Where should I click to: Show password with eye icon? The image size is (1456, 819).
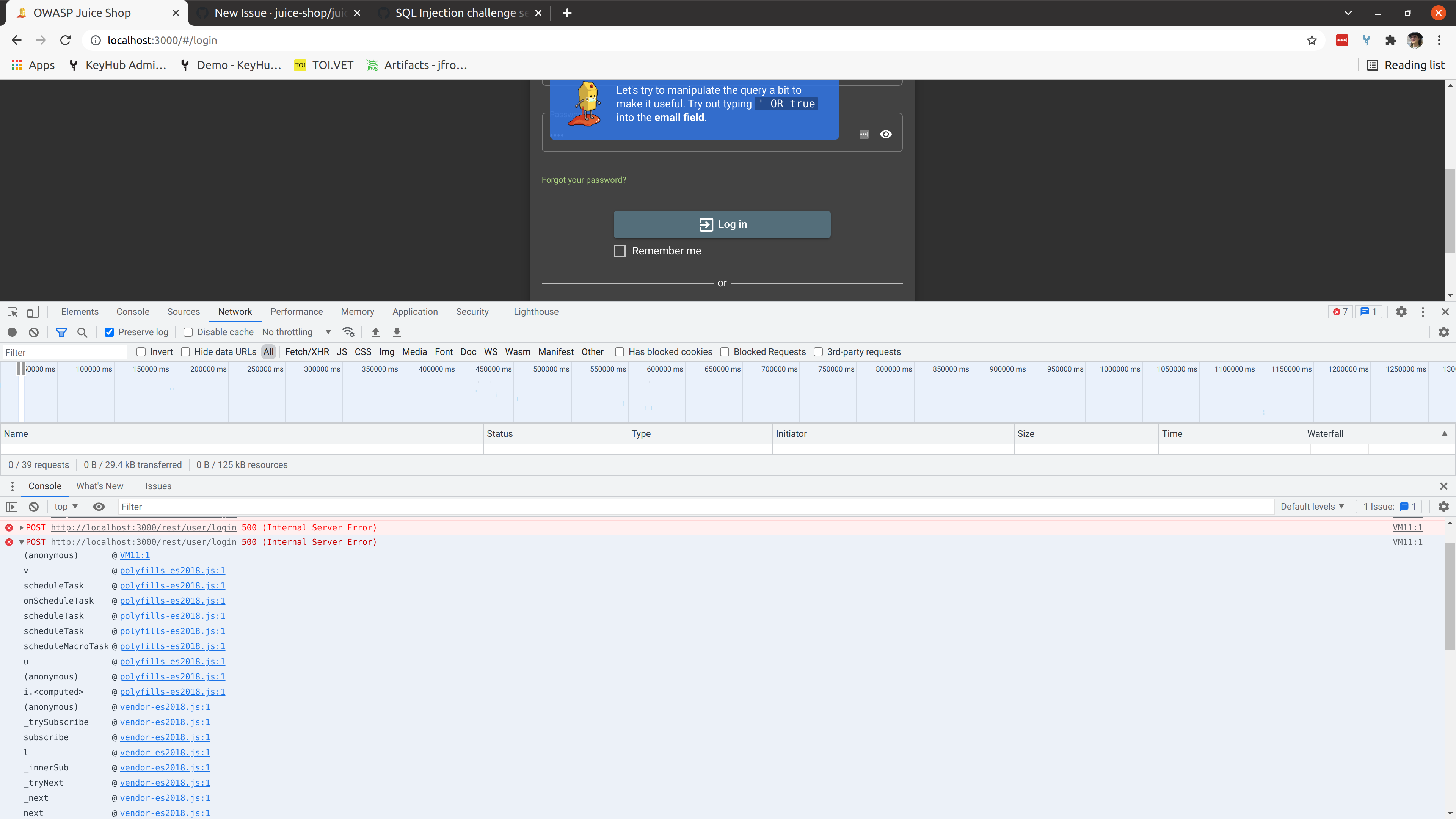click(x=886, y=134)
